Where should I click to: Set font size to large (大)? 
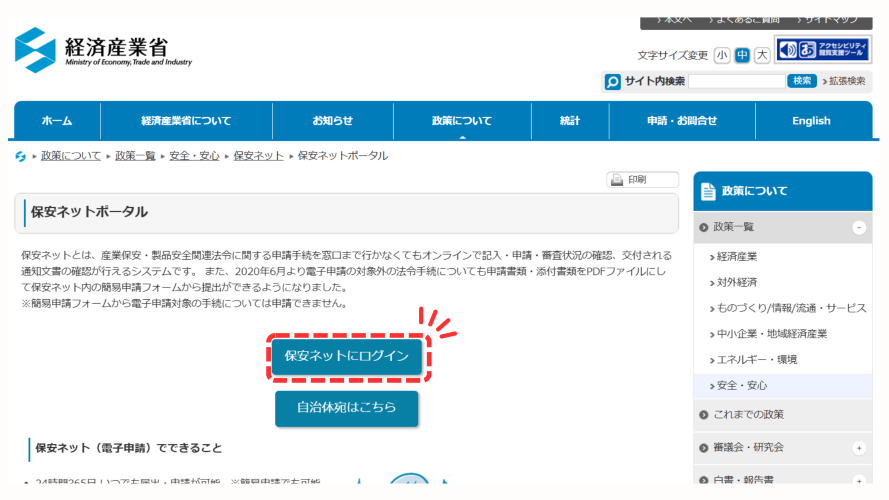click(x=762, y=55)
